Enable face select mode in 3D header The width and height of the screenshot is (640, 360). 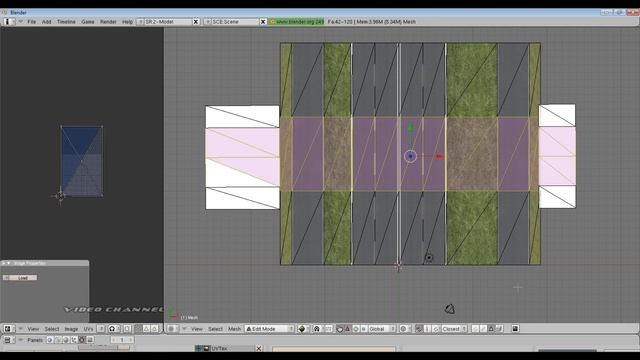coord(491,329)
